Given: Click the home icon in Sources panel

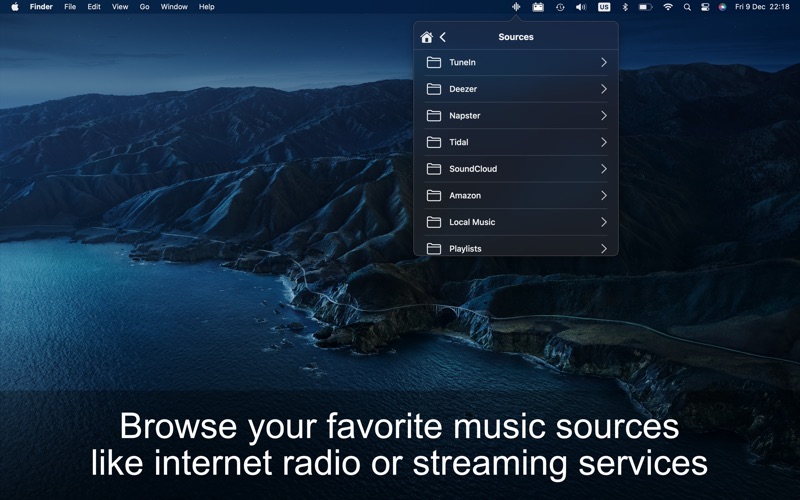Looking at the screenshot, I should coord(427,37).
